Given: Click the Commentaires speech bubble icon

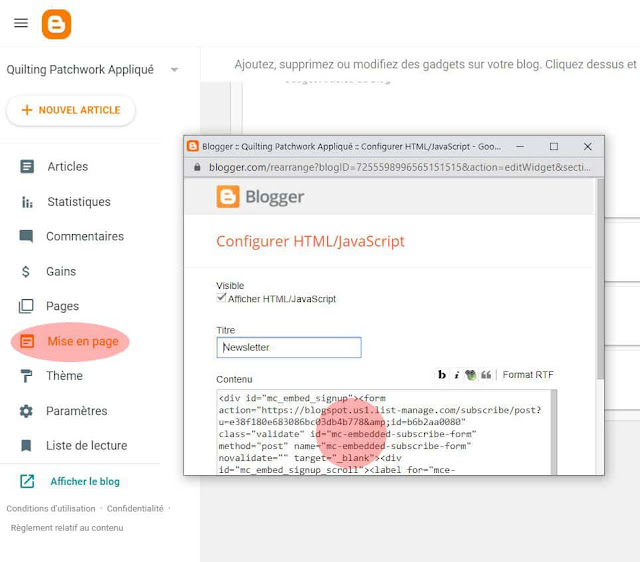Looking at the screenshot, I should (27, 236).
